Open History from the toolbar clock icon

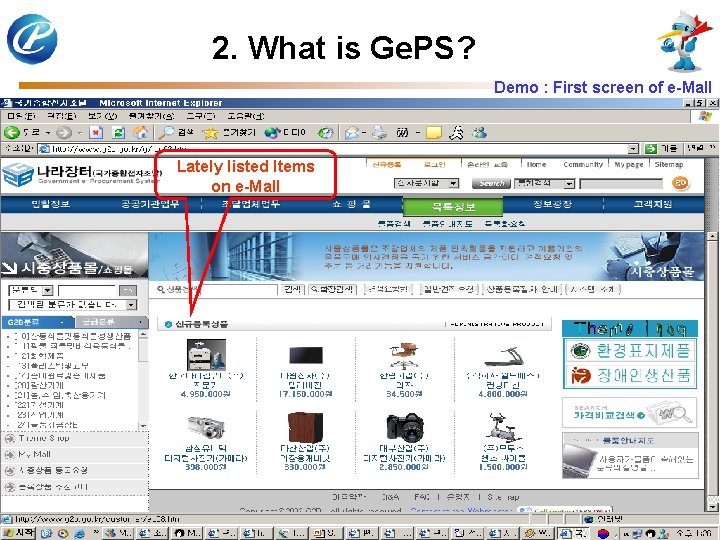[326, 133]
